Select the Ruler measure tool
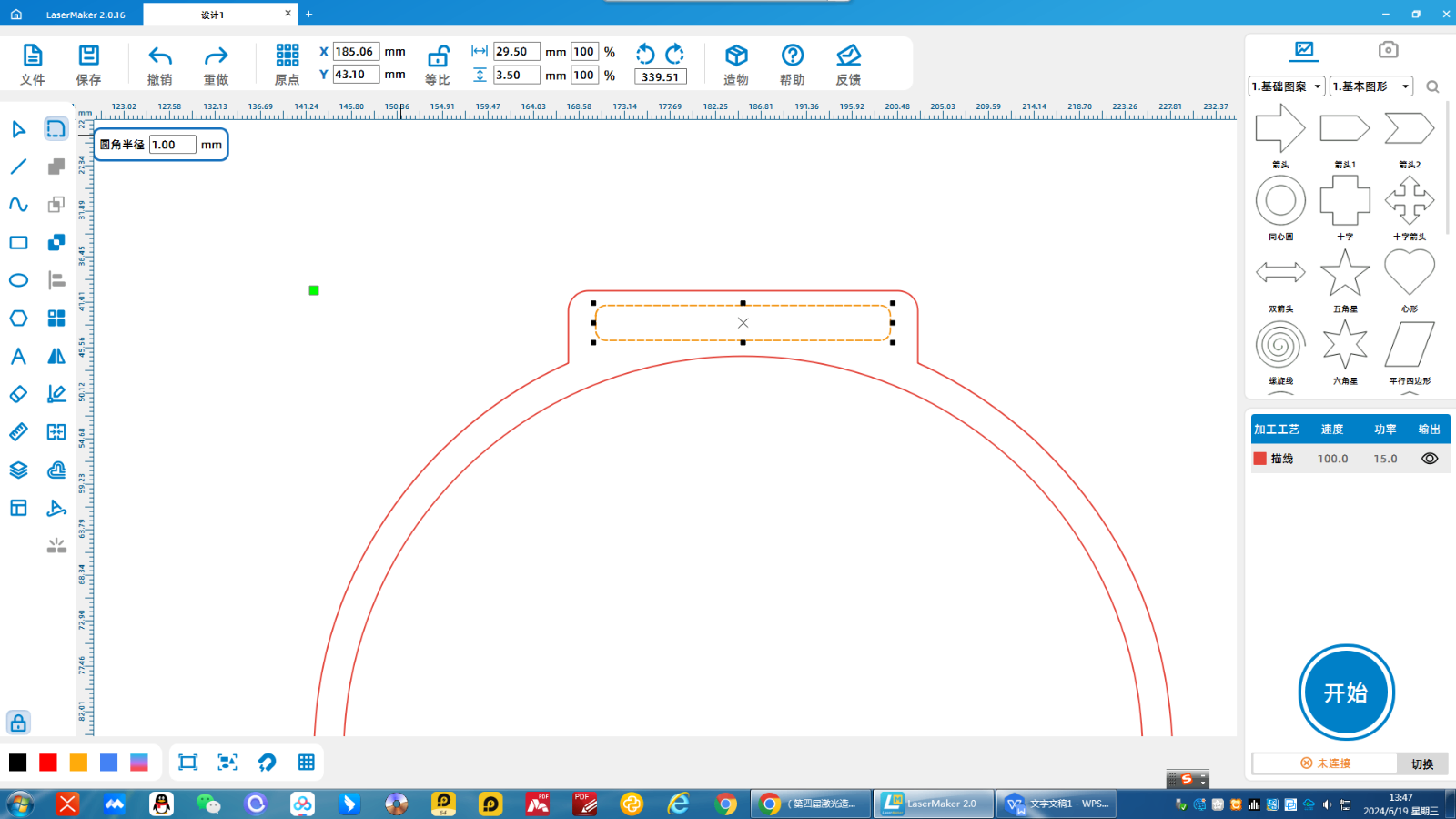This screenshot has height=819, width=1456. tap(18, 432)
